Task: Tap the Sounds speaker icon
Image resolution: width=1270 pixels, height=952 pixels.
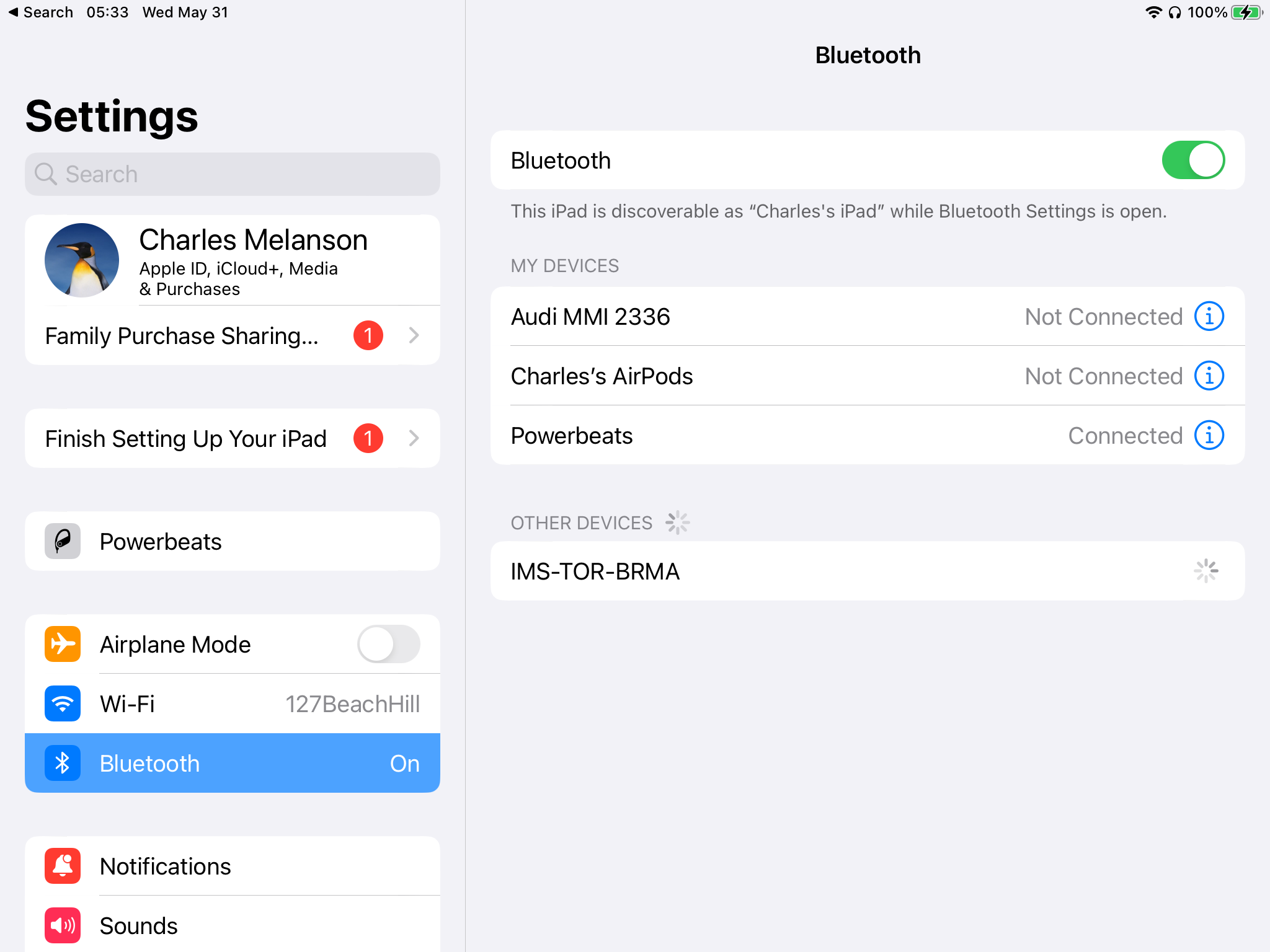Action: tap(63, 925)
